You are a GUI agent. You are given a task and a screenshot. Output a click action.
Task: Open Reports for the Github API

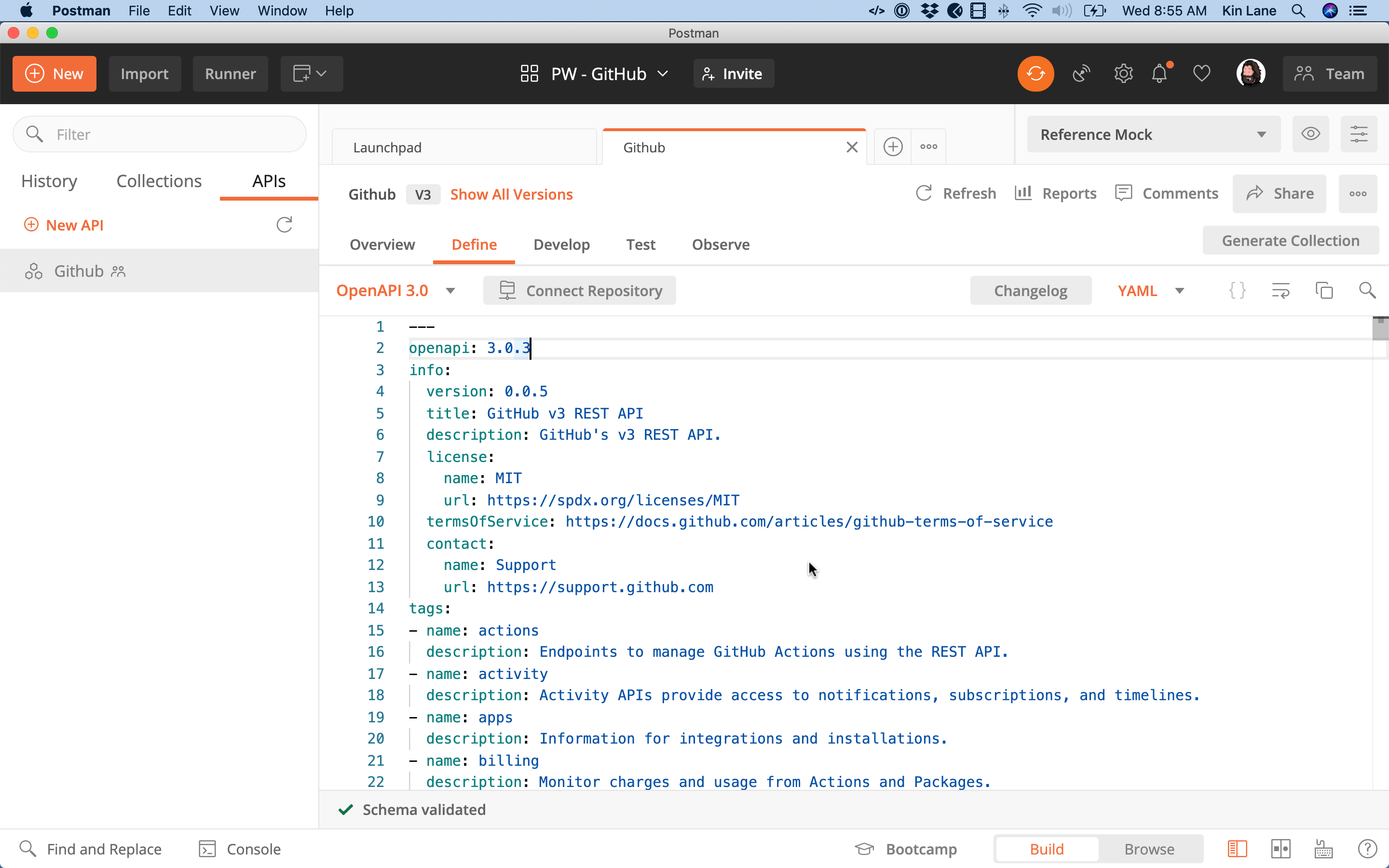tap(1055, 193)
